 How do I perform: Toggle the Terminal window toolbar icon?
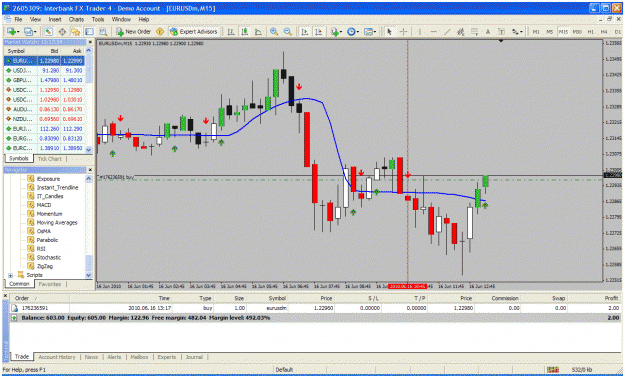tap(89, 31)
